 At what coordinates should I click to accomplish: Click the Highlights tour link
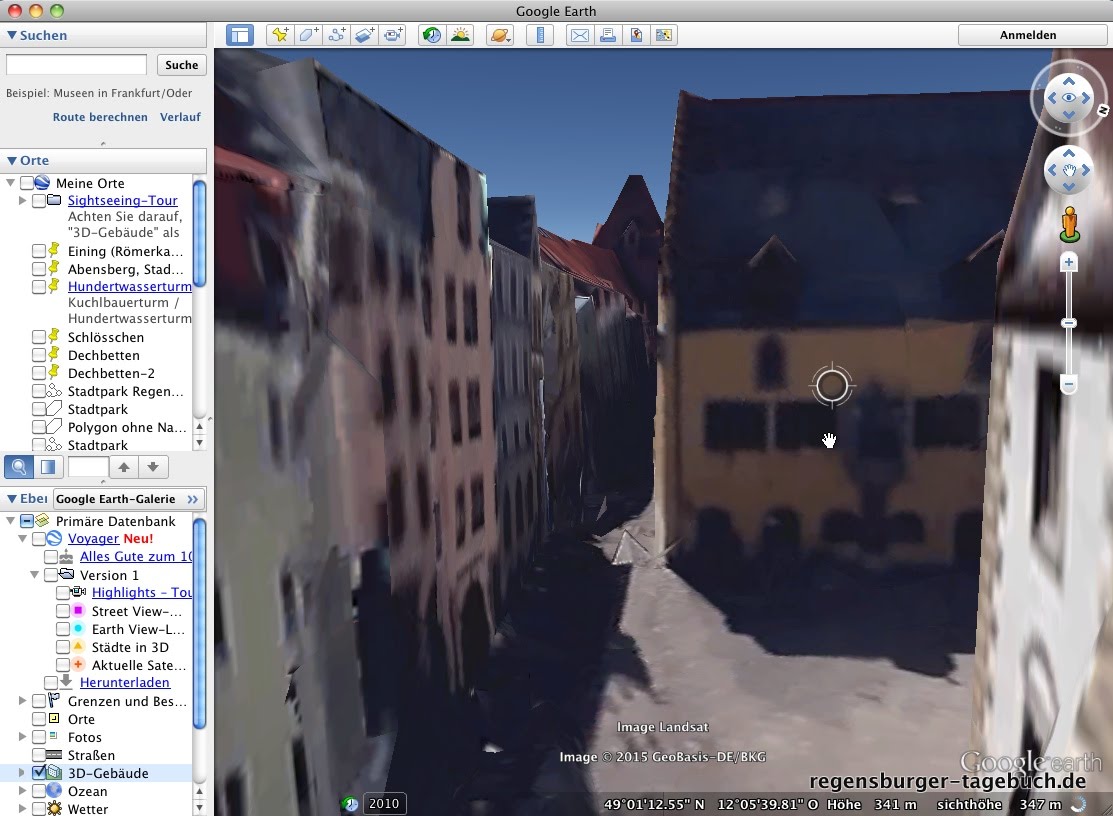pos(142,592)
